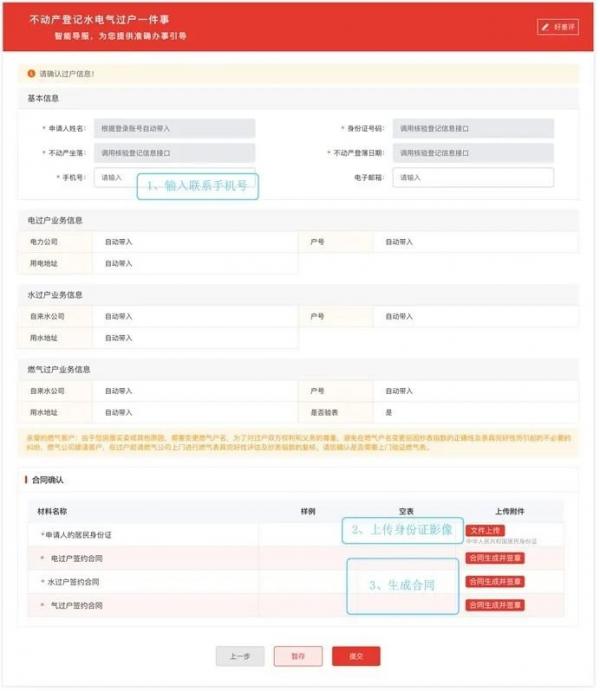600x691 pixels.
Task: Click the 空表 column header
Action: coord(406,511)
